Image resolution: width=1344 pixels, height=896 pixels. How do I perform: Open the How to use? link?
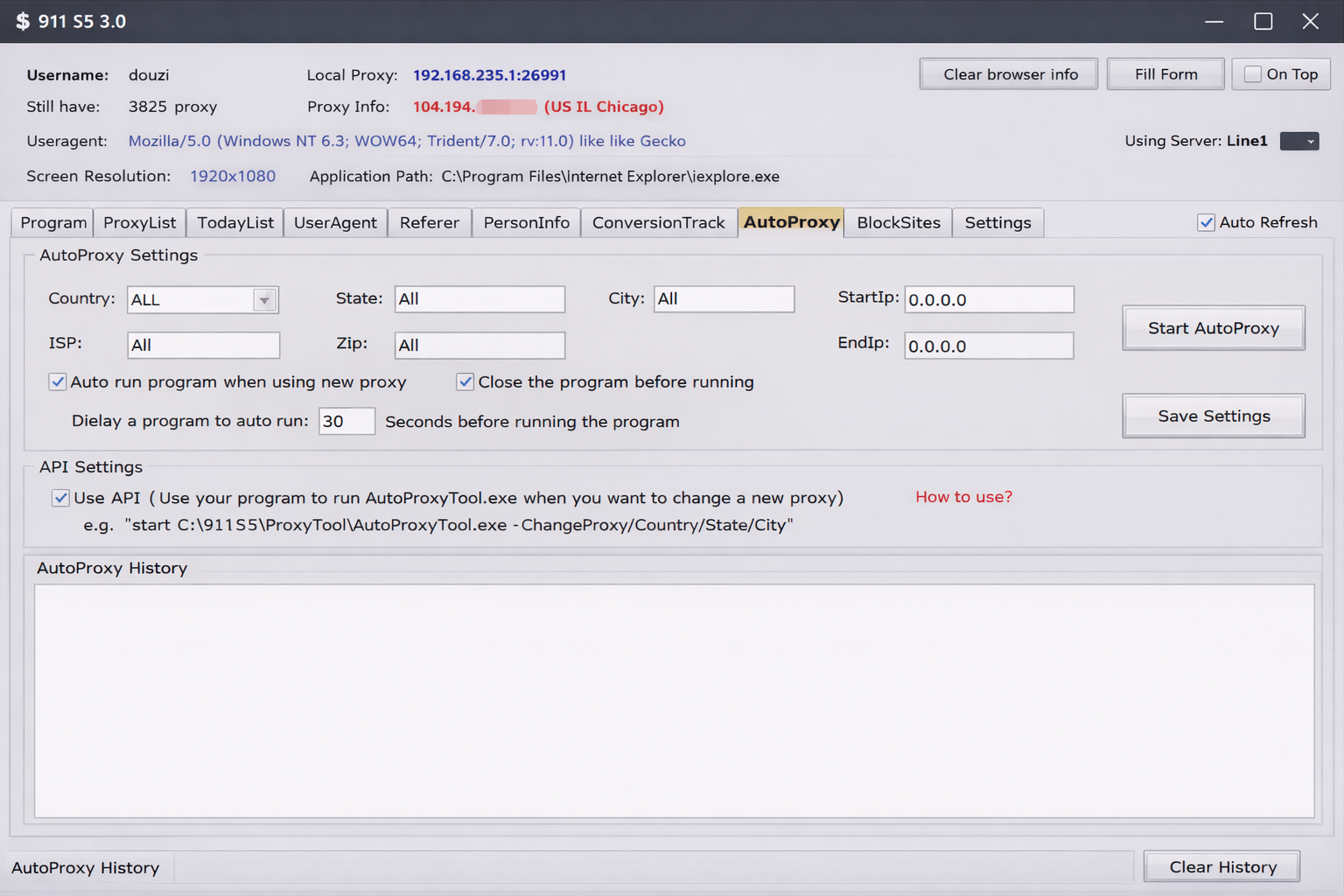tap(963, 497)
